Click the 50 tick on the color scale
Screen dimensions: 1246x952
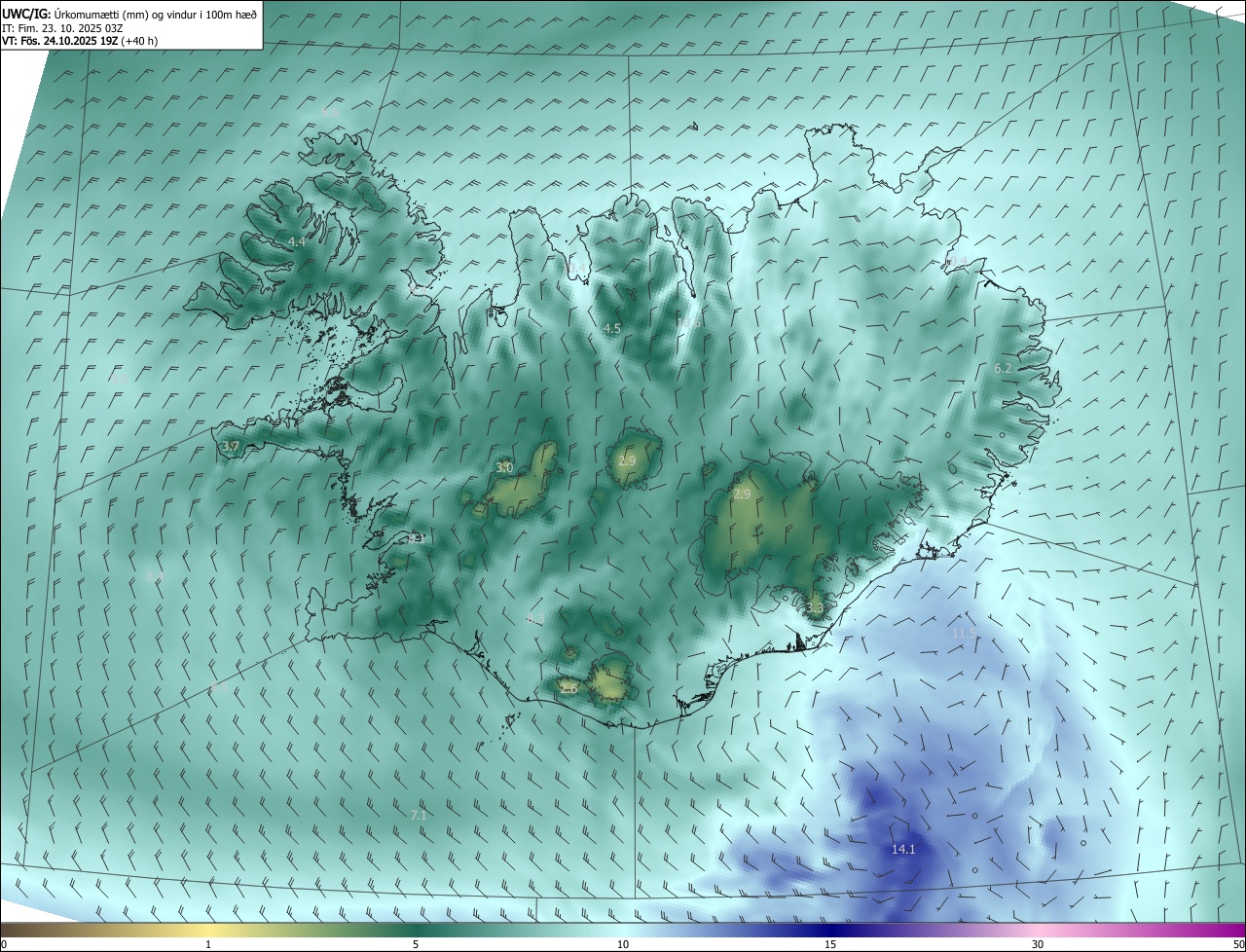[1238, 944]
